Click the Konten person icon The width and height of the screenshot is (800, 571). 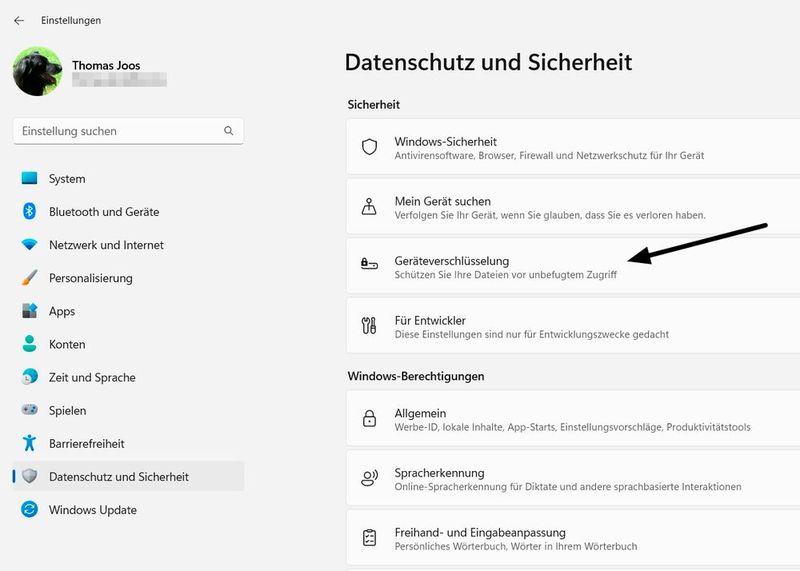click(x=30, y=343)
